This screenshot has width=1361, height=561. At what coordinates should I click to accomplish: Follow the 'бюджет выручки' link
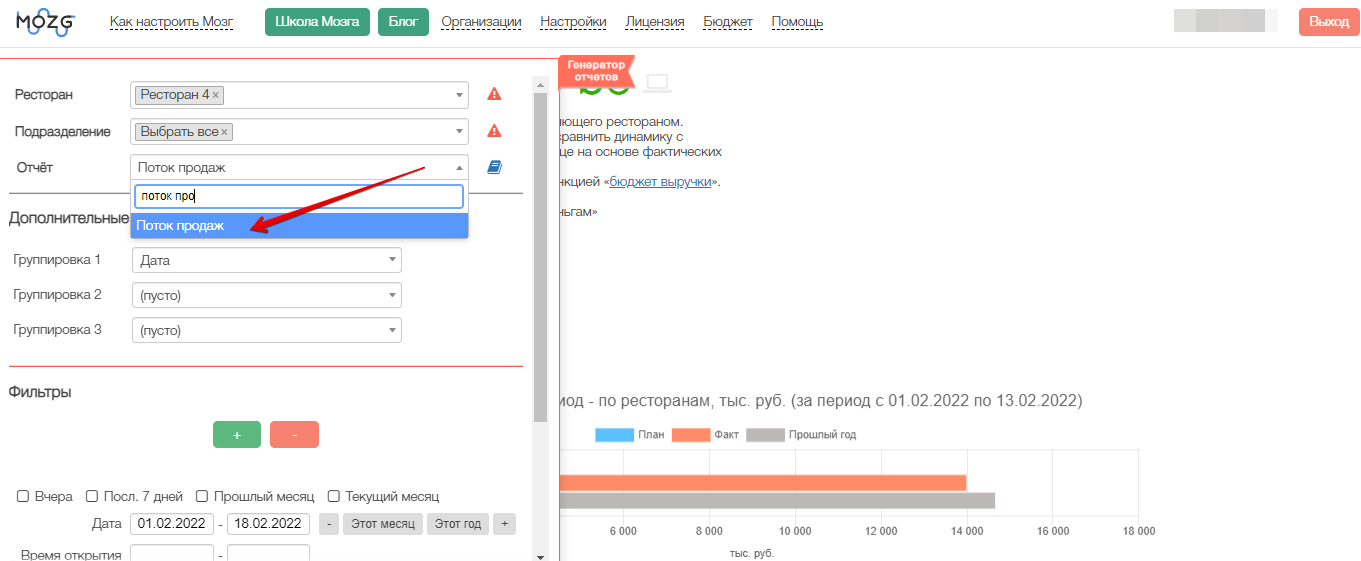661,182
